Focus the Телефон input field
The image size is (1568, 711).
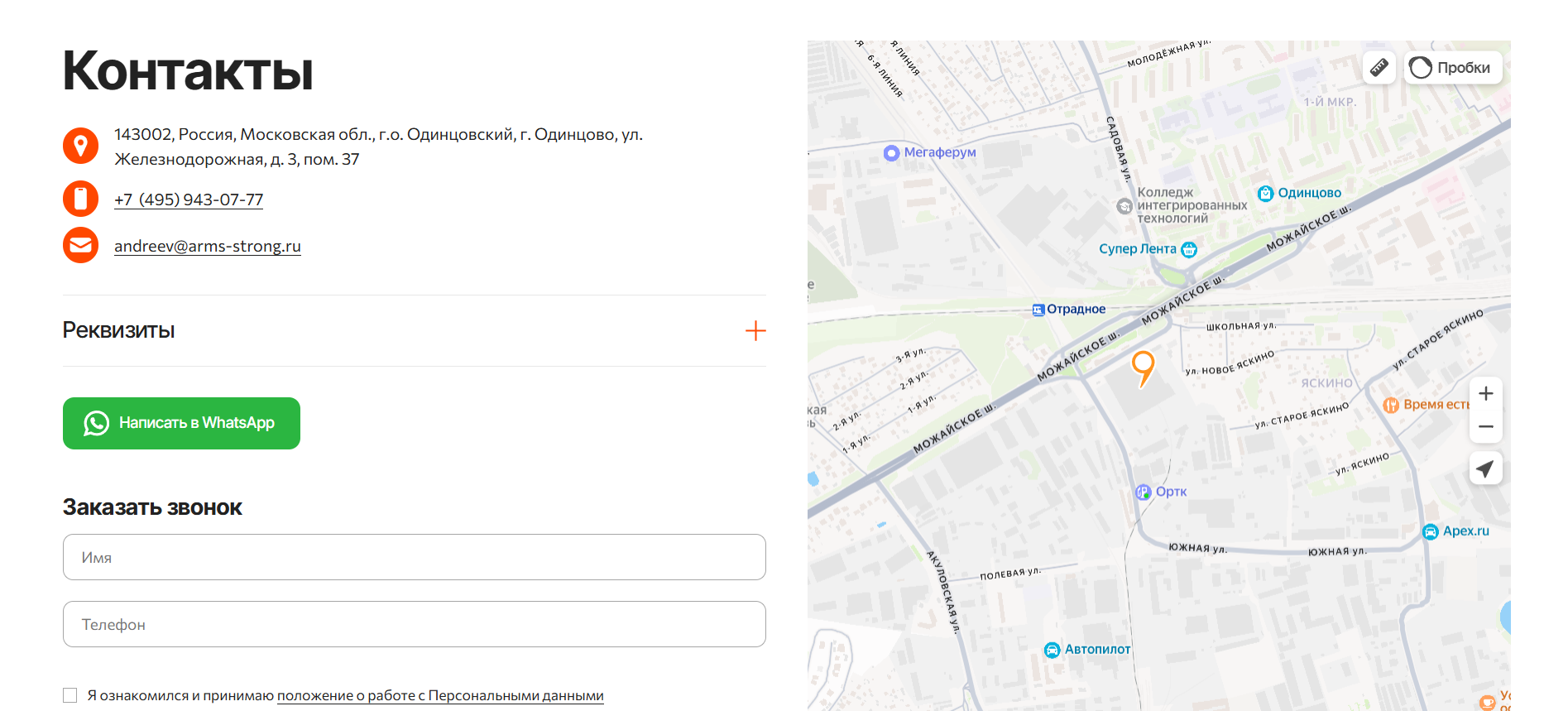pos(414,624)
